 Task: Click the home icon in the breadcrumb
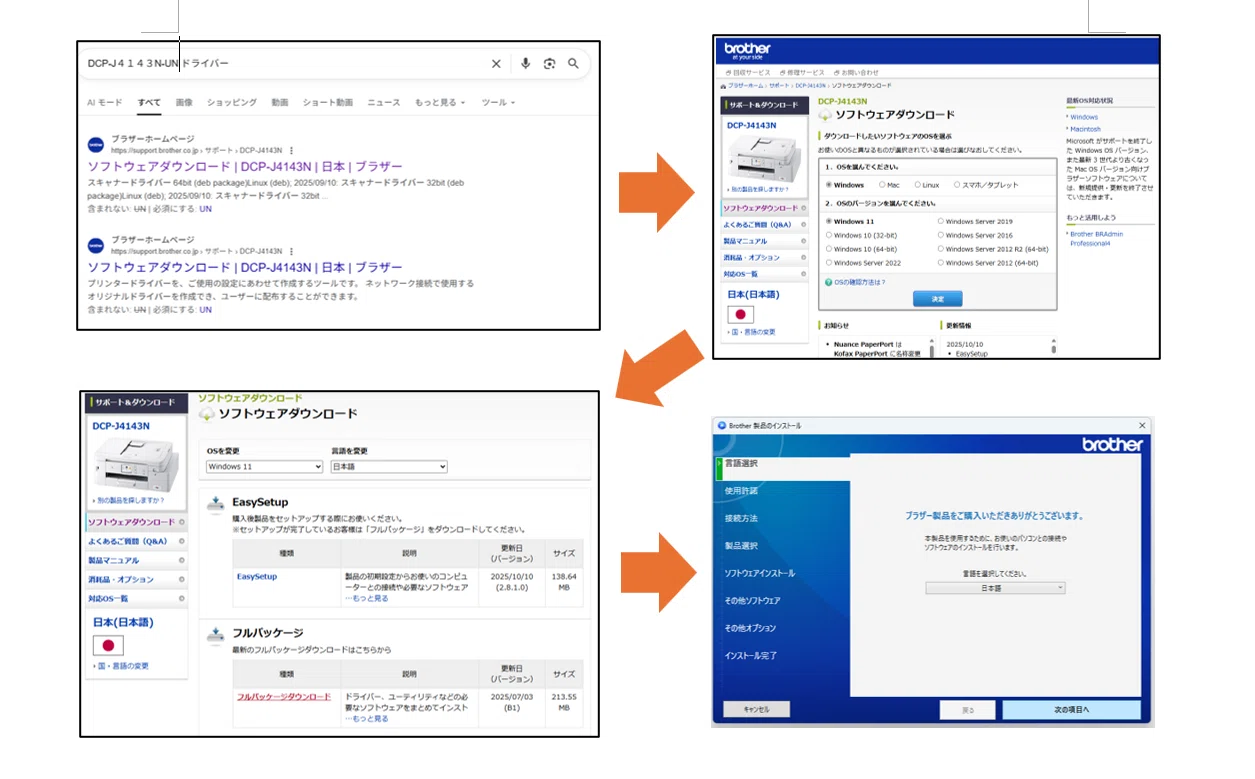click(723, 86)
